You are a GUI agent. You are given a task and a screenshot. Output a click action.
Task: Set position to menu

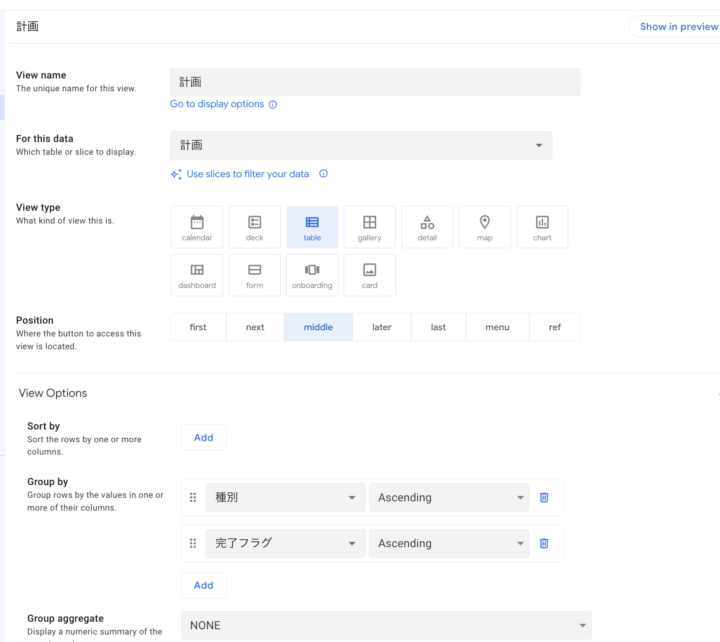coord(497,327)
